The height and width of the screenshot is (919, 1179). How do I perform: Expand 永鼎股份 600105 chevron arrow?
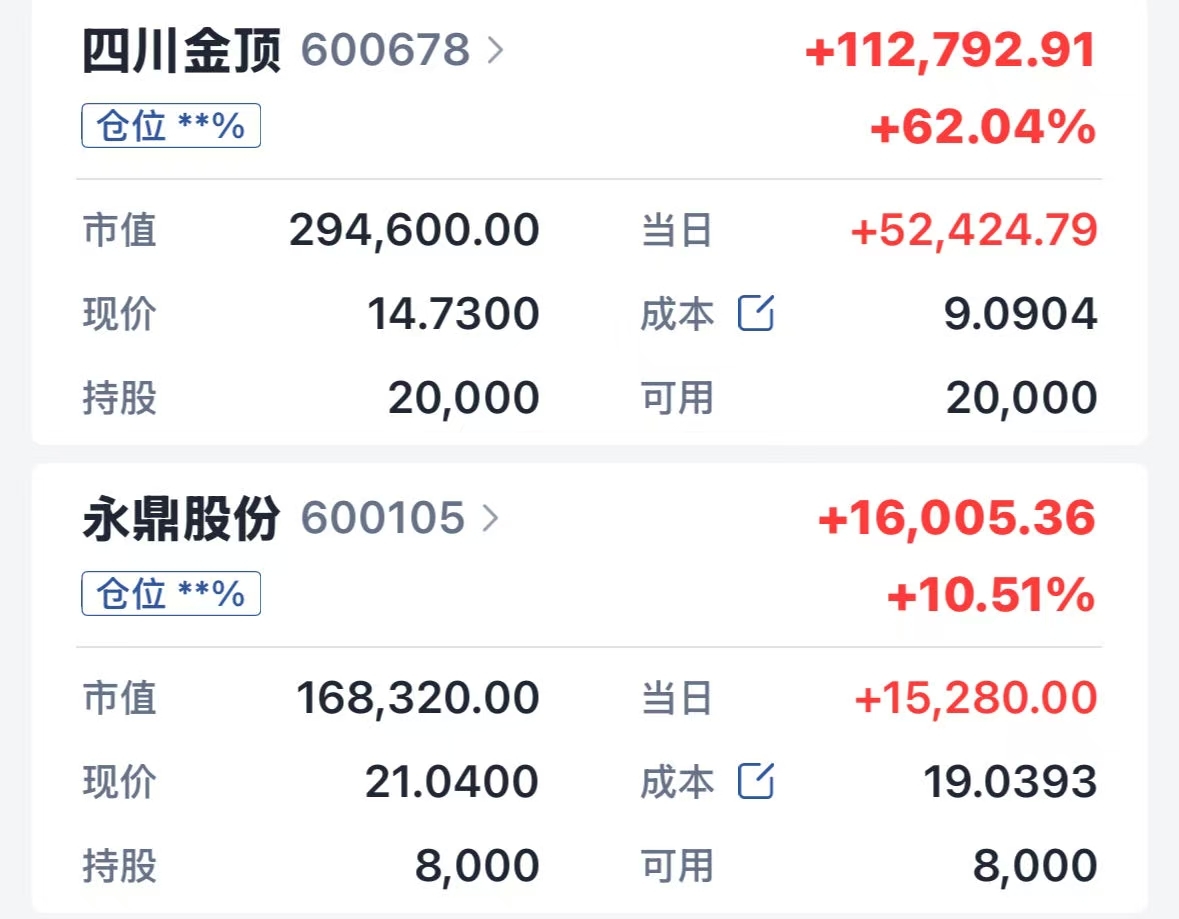pyautogui.click(x=490, y=518)
